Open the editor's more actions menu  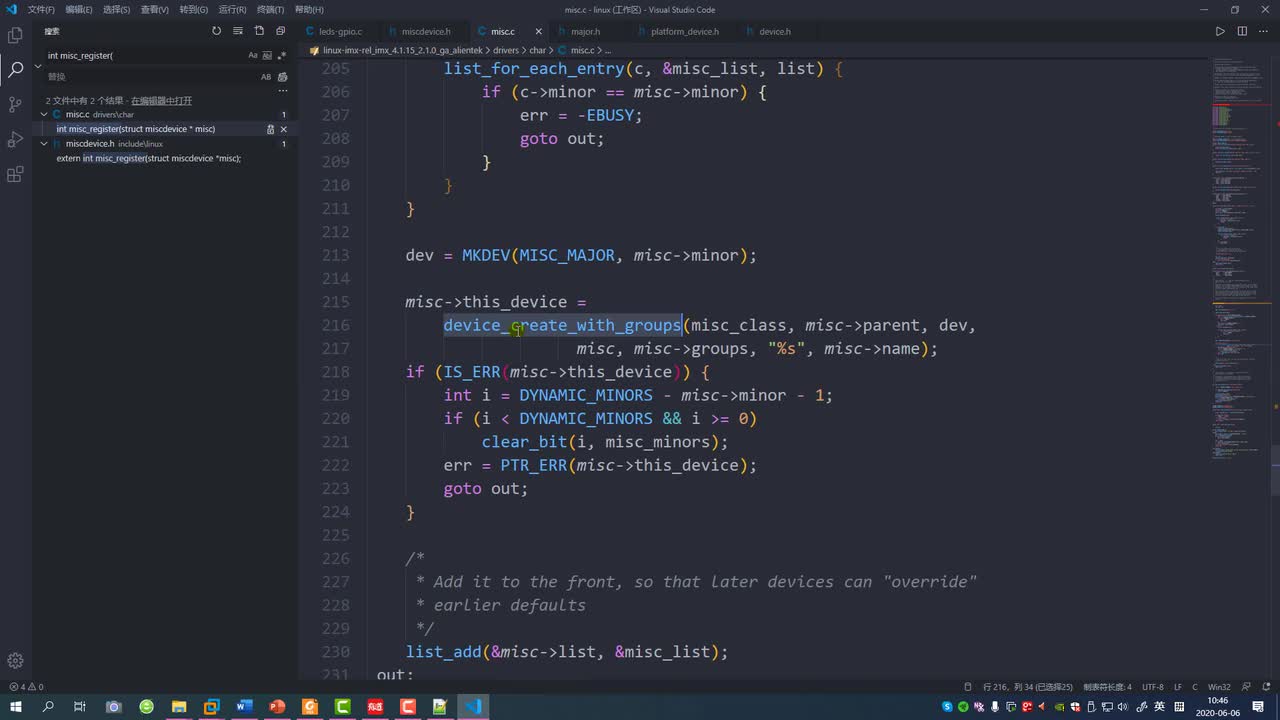pos(1264,31)
